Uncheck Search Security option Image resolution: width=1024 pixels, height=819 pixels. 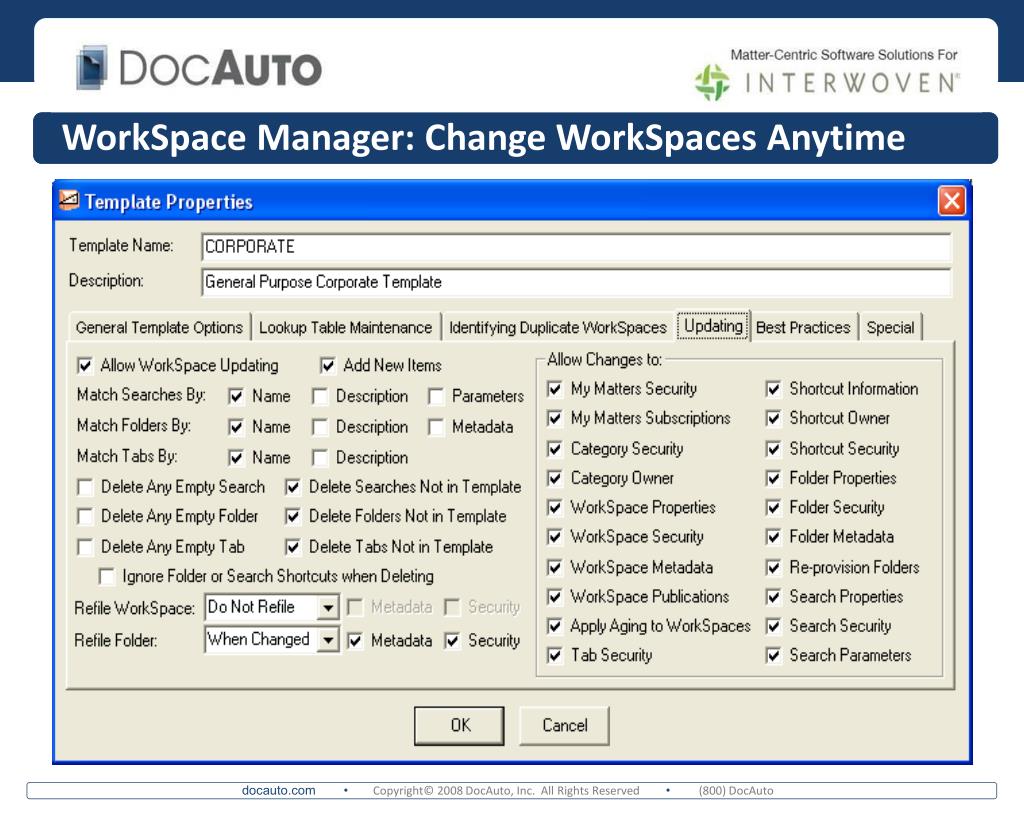pyautogui.click(x=773, y=626)
